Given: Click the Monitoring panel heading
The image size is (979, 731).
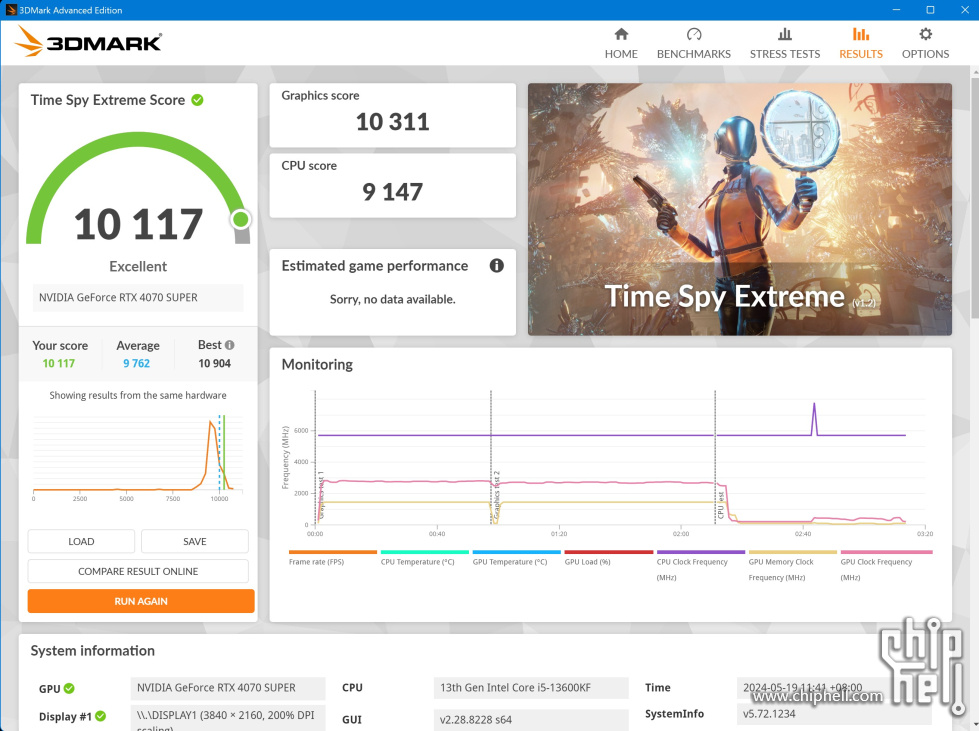Looking at the screenshot, I should (317, 365).
